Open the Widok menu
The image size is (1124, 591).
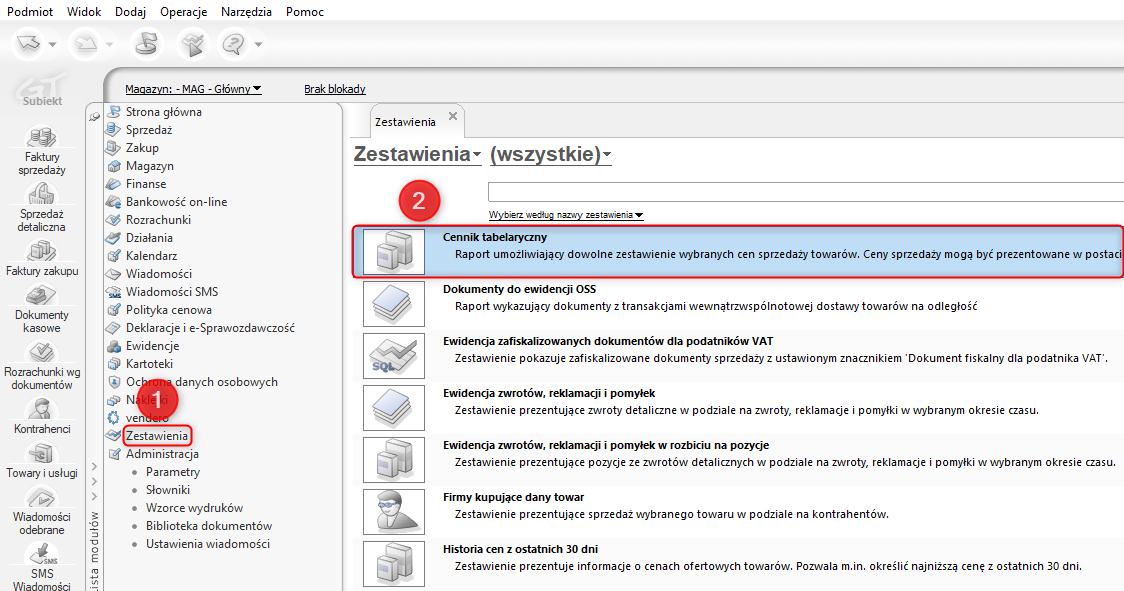[x=84, y=11]
